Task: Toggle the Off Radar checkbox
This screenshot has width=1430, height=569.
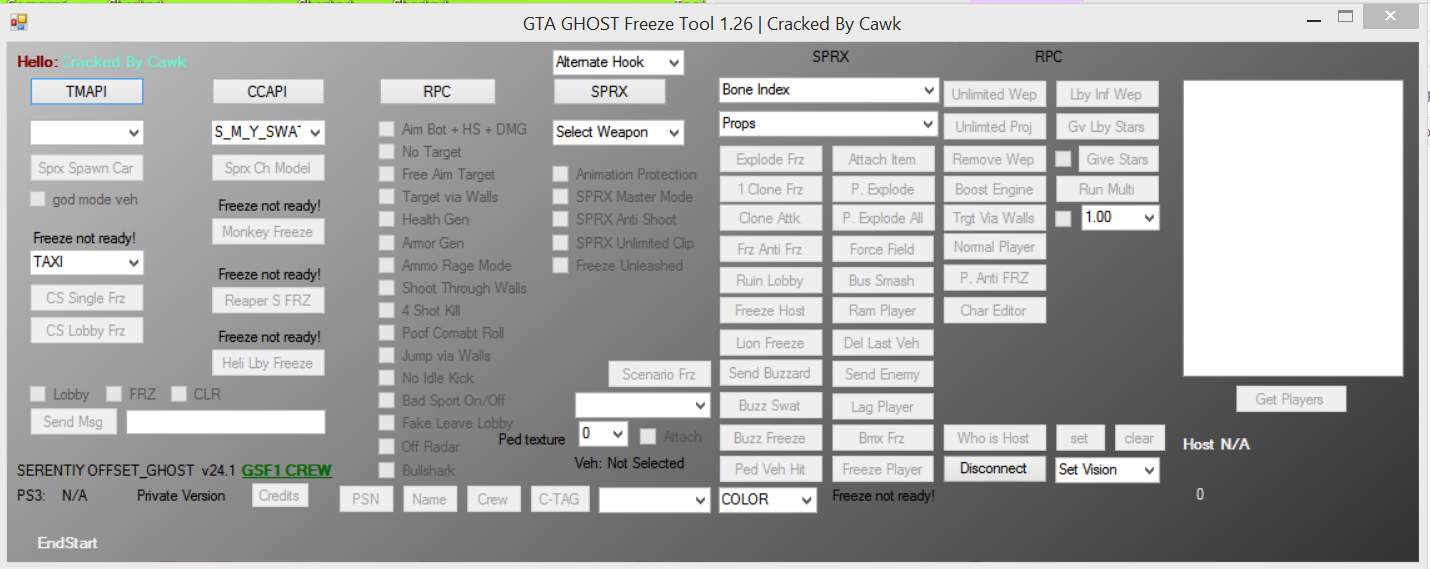Action: pyautogui.click(x=386, y=447)
